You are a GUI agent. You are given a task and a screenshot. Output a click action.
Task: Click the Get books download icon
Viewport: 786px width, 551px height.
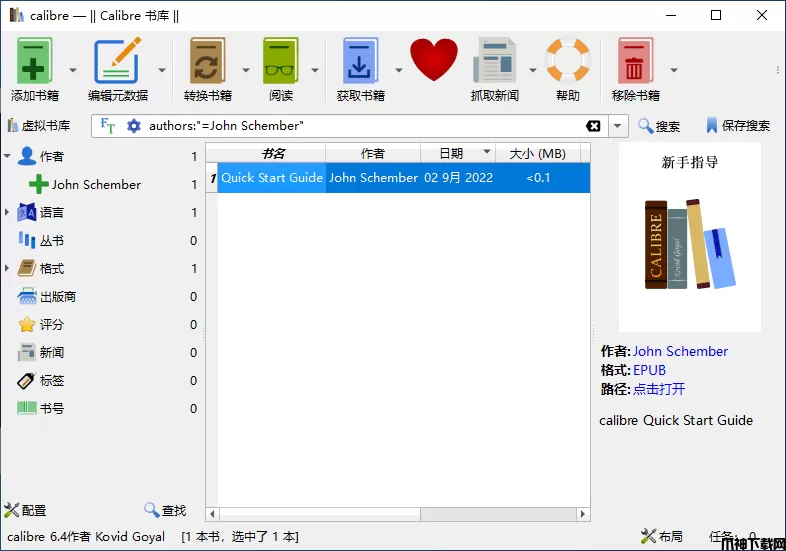point(360,60)
